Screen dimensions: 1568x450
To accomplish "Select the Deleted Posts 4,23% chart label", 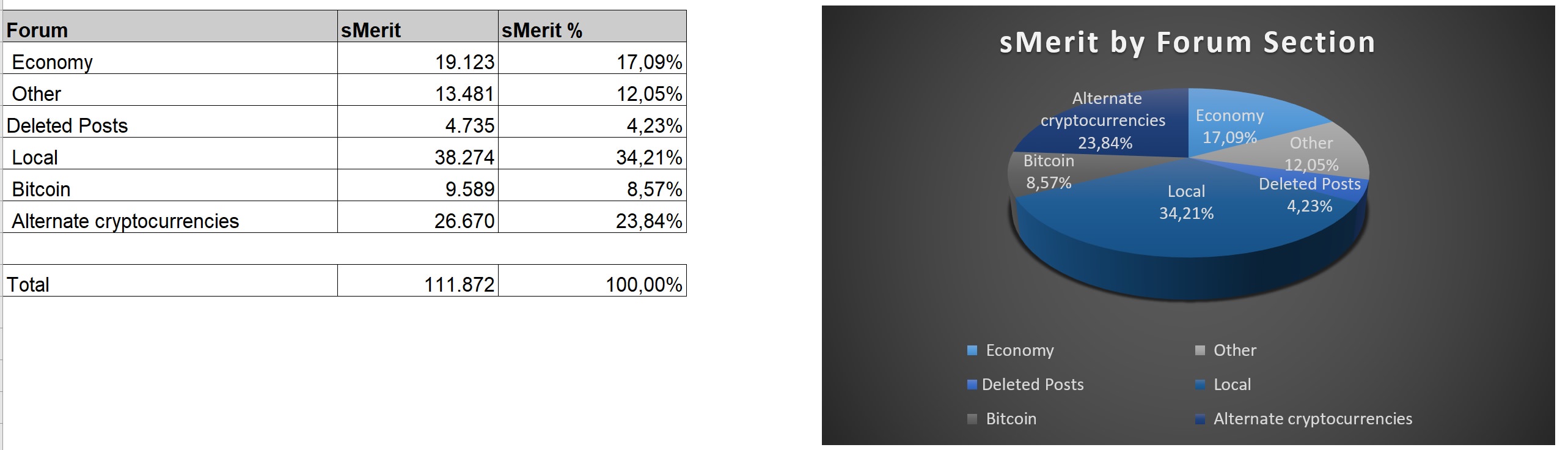I will [1310, 195].
